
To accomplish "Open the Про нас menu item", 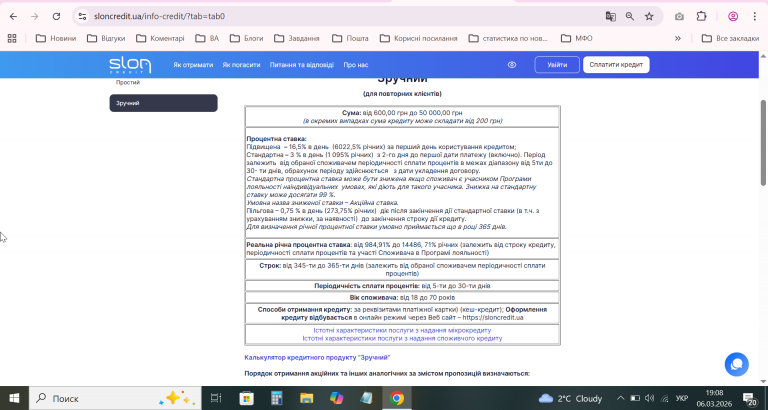I will 356,65.
